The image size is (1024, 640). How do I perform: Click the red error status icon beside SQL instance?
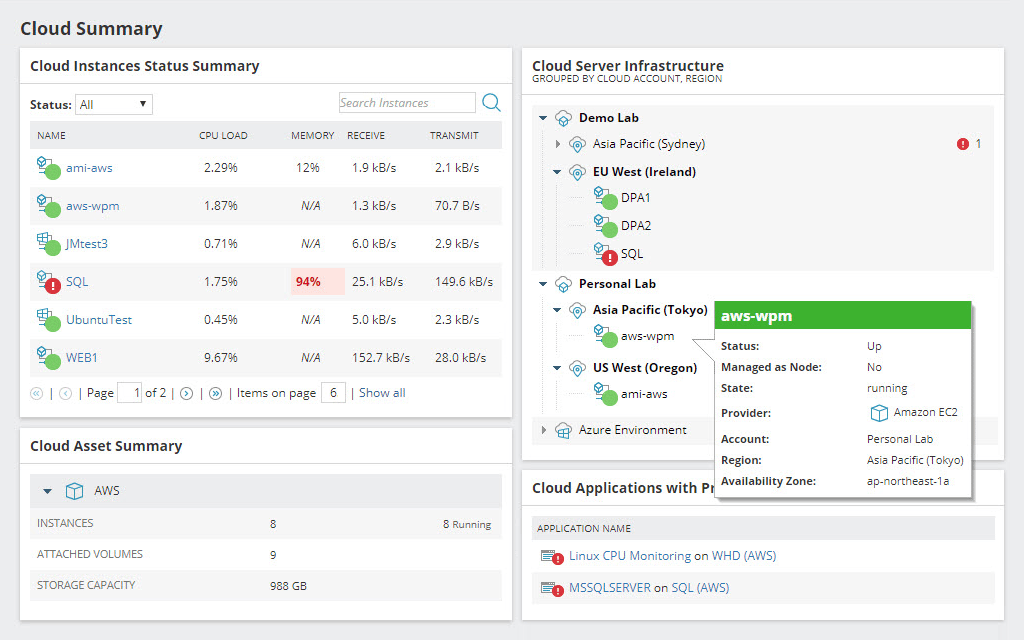51,285
